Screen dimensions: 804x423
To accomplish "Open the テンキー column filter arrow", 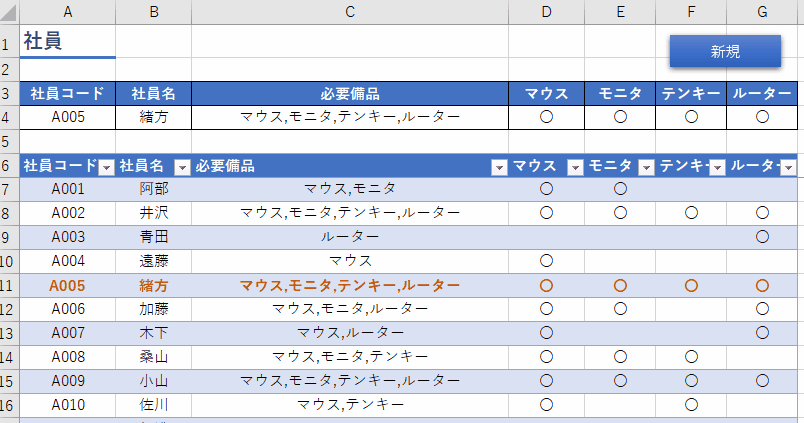I will 717,167.
